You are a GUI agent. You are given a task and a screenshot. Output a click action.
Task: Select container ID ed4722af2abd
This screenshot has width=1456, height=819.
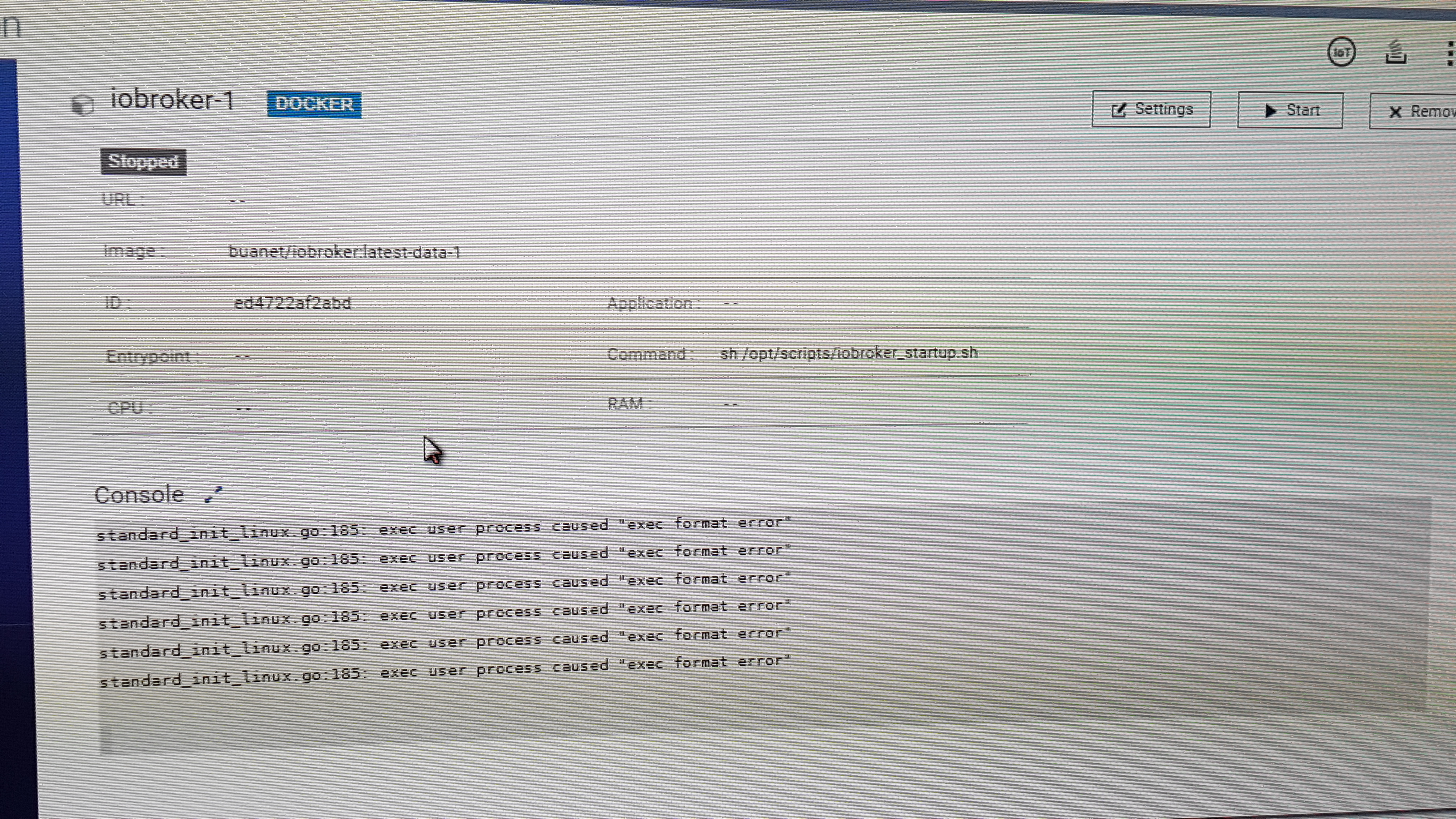pyautogui.click(x=292, y=303)
